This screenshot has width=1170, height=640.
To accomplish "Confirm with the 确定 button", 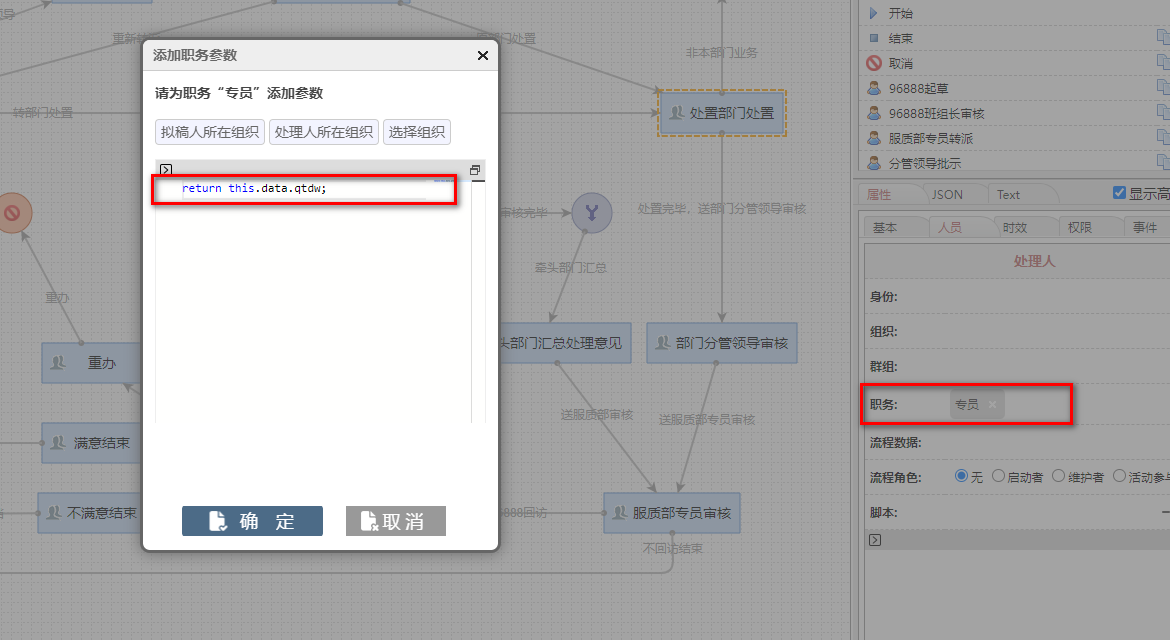I will (252, 521).
